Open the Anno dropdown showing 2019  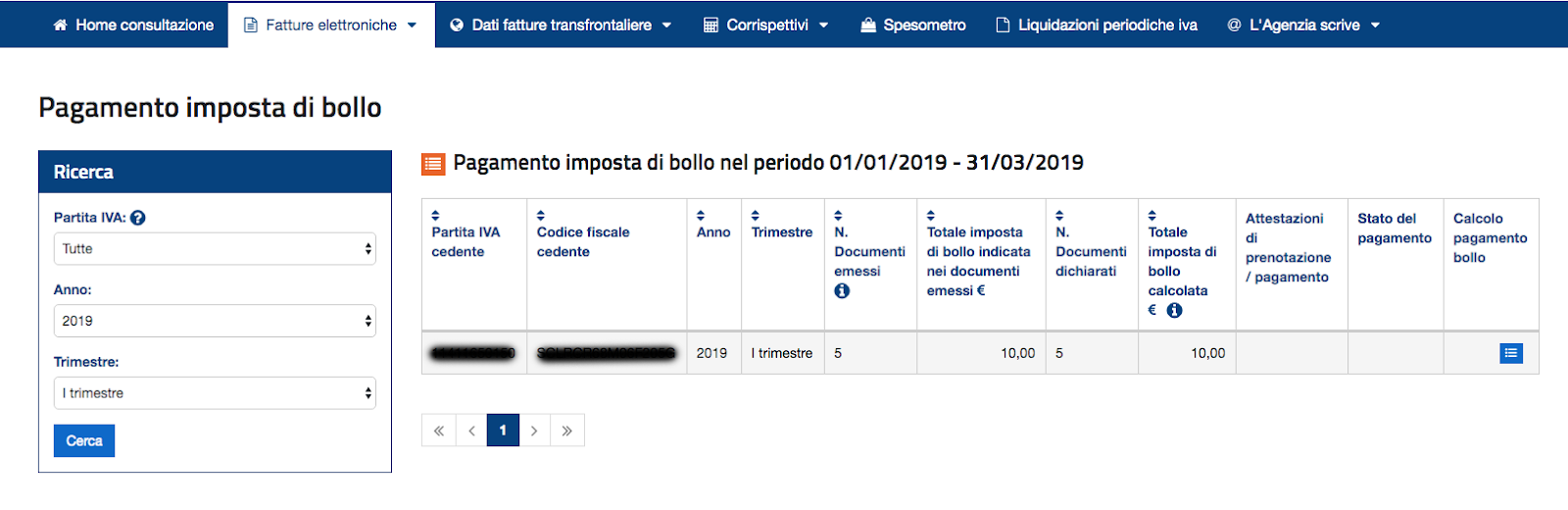(215, 321)
